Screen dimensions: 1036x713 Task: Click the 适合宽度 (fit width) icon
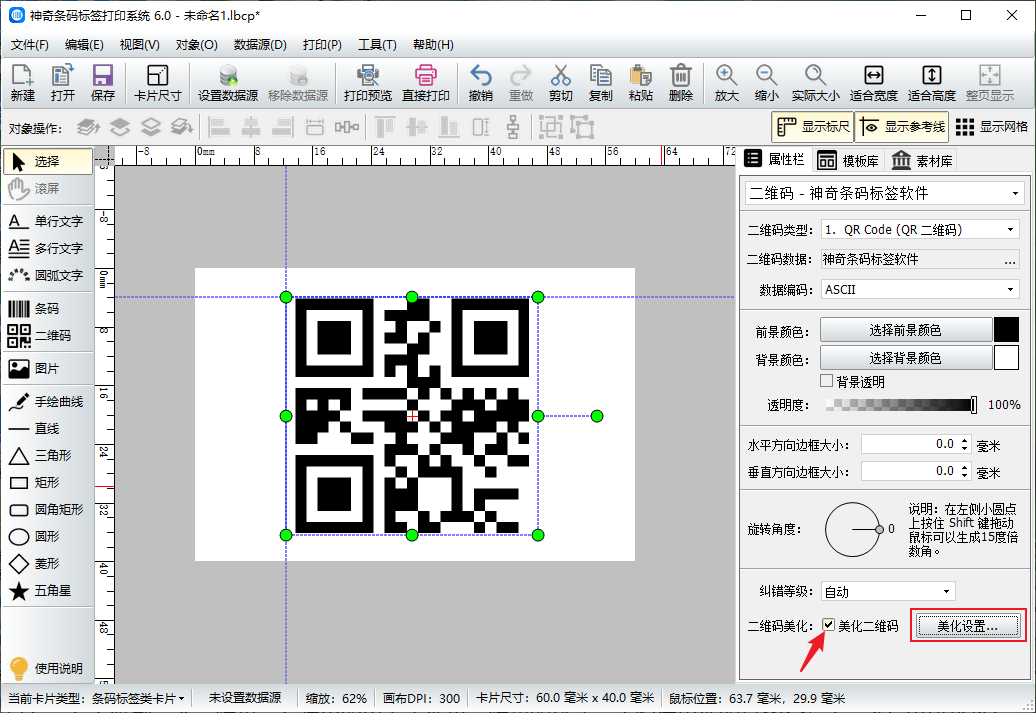[873, 83]
